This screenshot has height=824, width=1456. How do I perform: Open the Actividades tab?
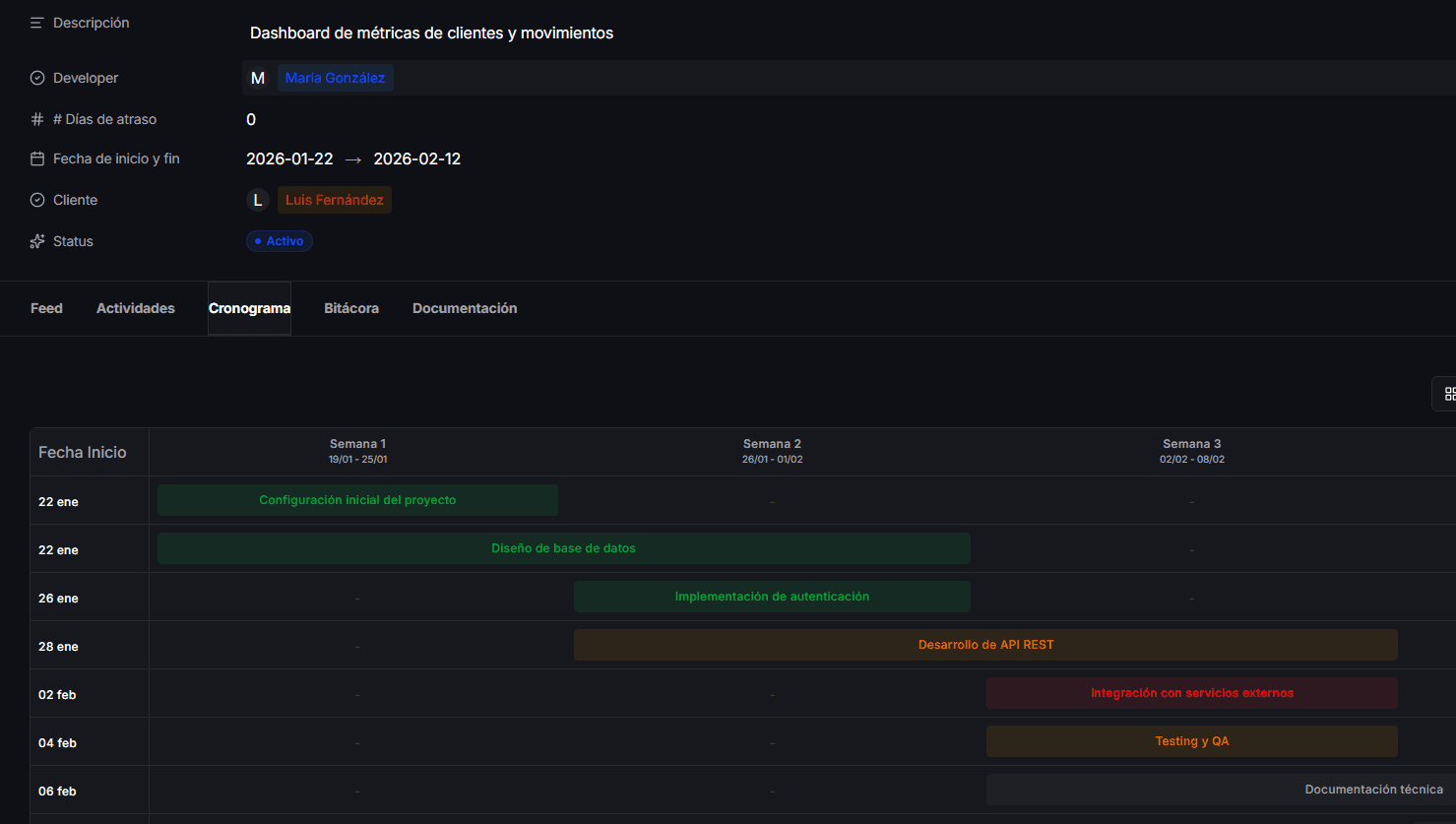(135, 307)
